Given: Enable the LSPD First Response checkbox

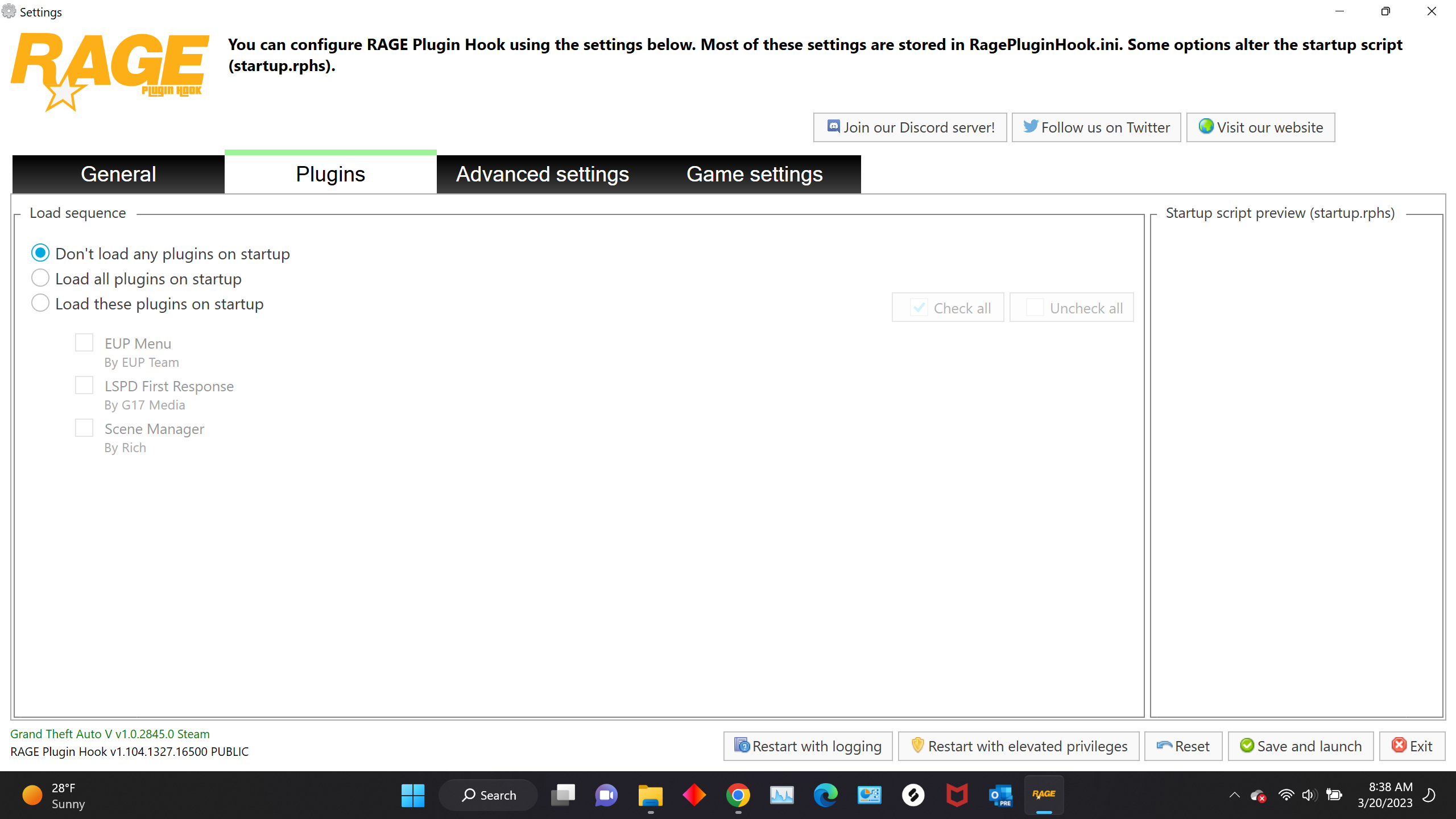Looking at the screenshot, I should pyautogui.click(x=84, y=386).
